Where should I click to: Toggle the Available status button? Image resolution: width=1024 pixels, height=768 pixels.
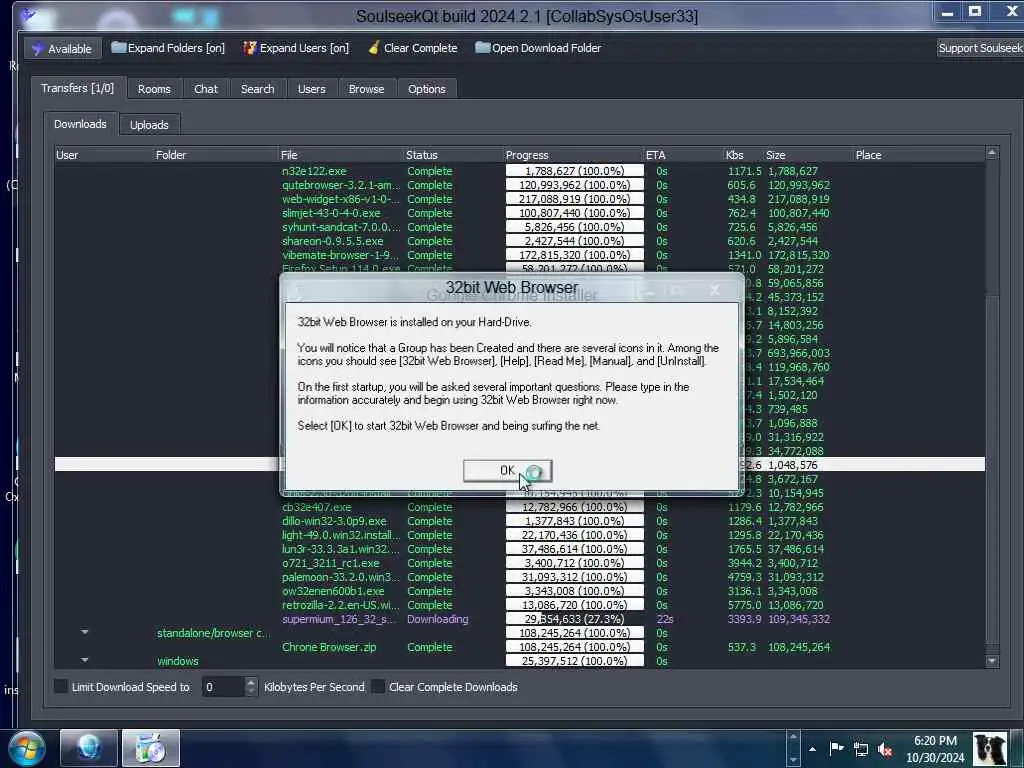click(63, 48)
